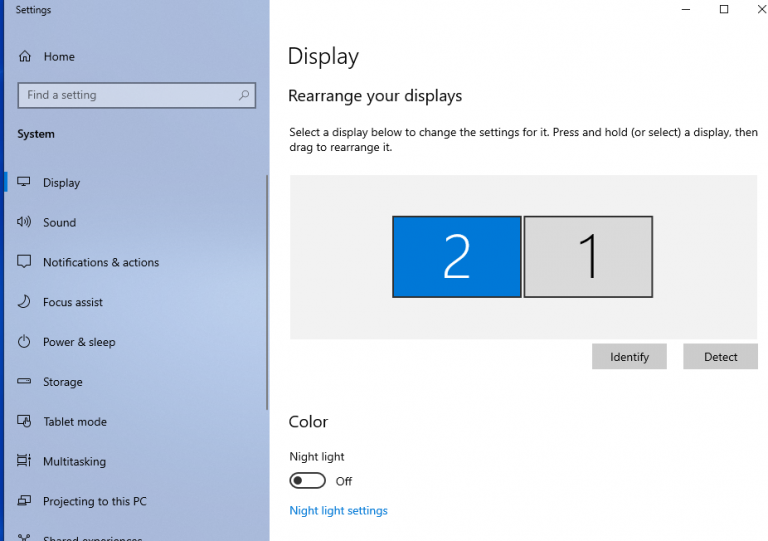Click the Focus assist moon icon
The image size is (768, 541).
pyautogui.click(x=24, y=302)
